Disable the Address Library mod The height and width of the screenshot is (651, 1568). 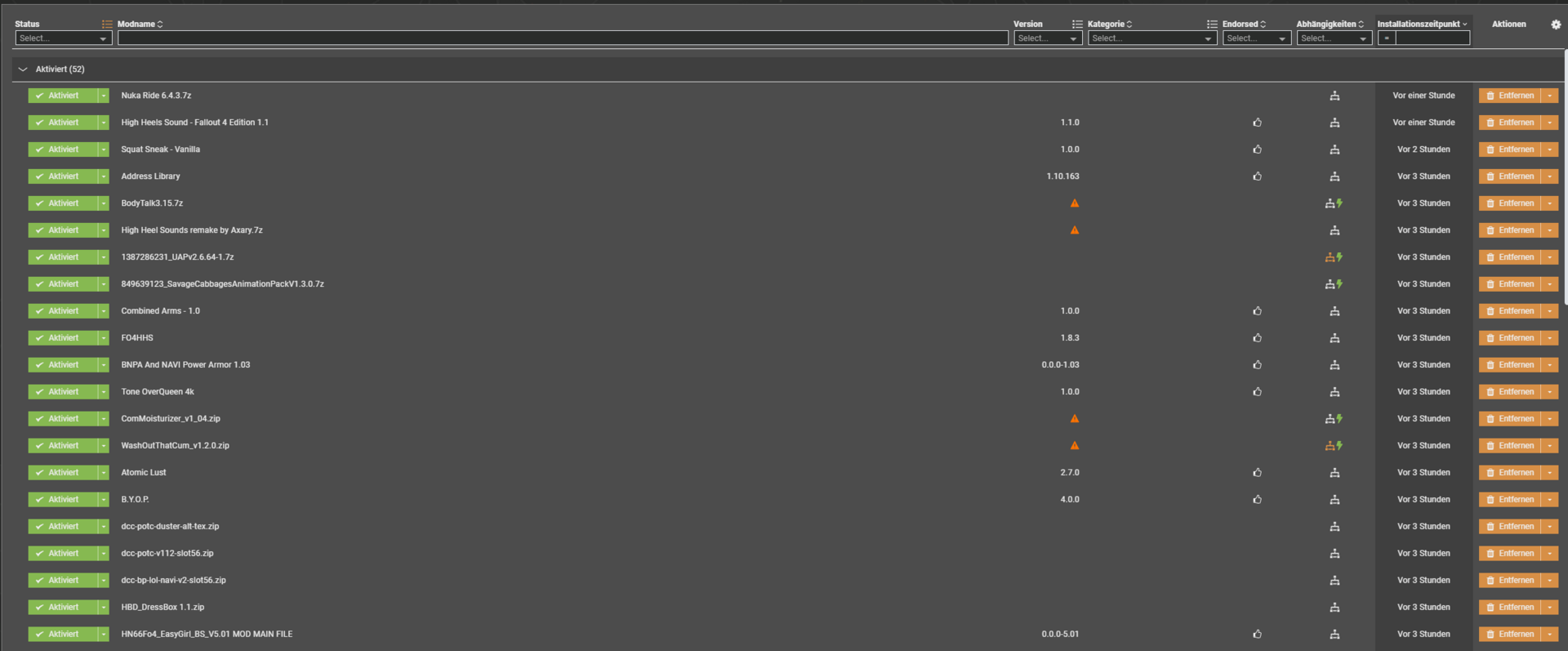63,176
